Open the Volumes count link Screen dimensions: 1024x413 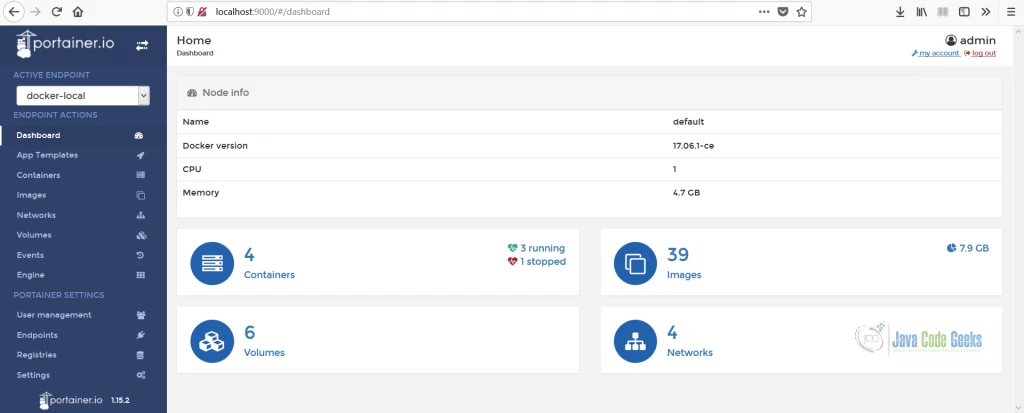pyautogui.click(x=264, y=341)
